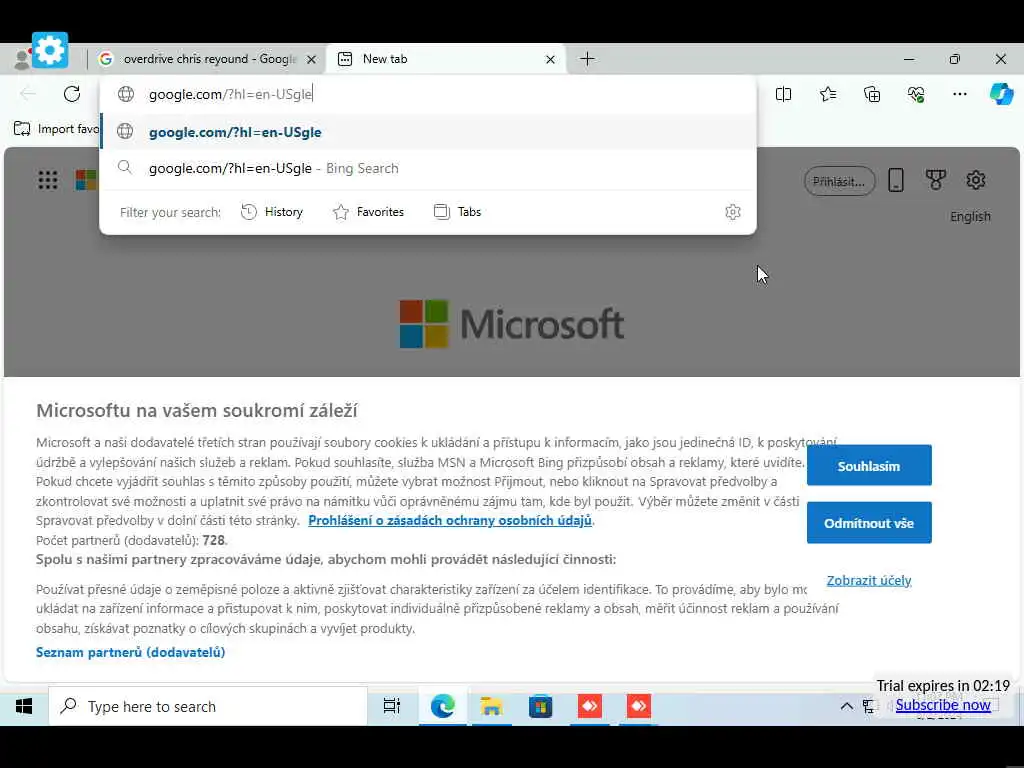Select the Bing Search suggestion row
Viewport: 1024px width, 768px height.
pos(428,168)
